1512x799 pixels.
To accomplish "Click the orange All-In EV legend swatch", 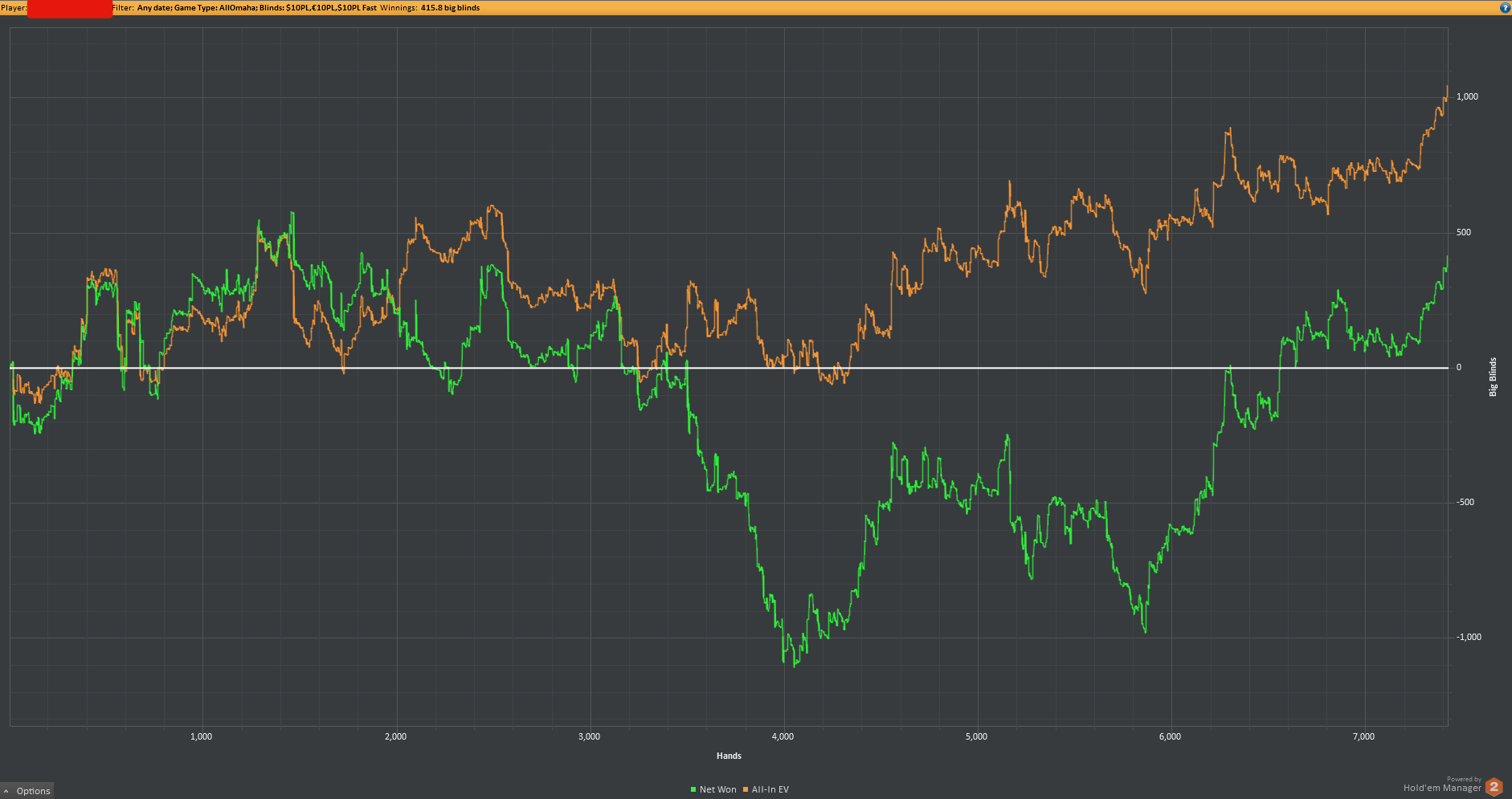I will point(746,789).
